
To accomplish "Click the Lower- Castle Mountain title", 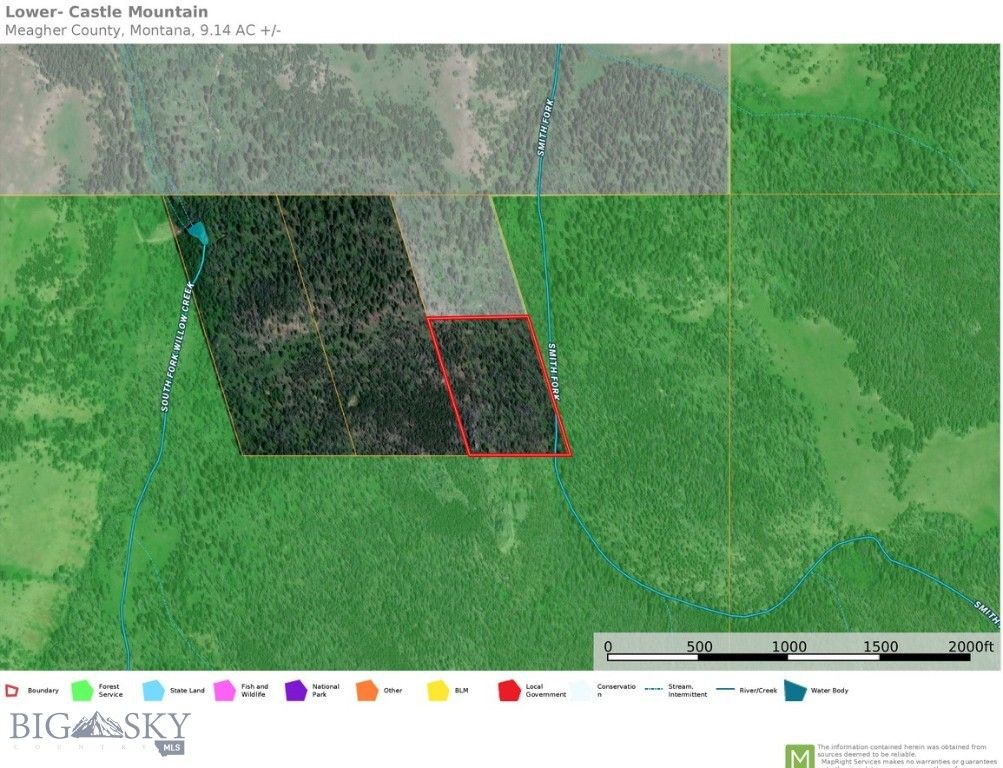I will pos(107,12).
